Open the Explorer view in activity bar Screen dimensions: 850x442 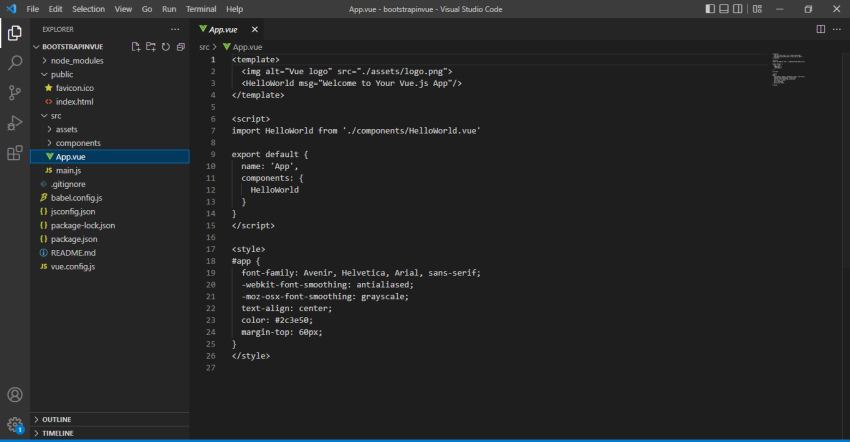coord(15,33)
